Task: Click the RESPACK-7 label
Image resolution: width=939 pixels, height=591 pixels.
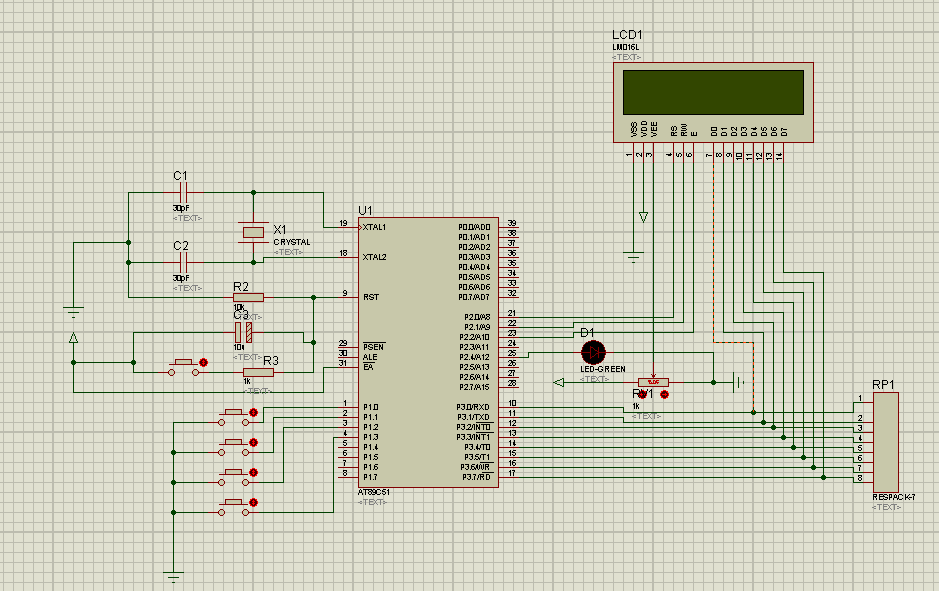Action: pyautogui.click(x=893, y=497)
